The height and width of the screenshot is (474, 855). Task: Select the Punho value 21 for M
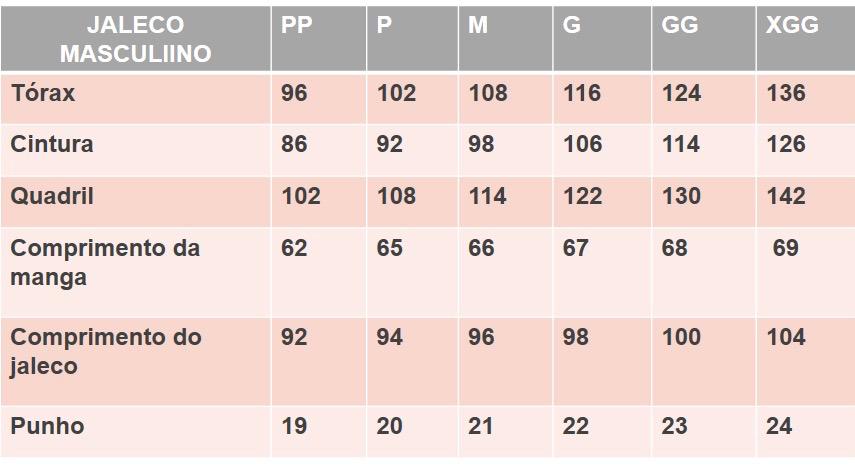click(480, 427)
